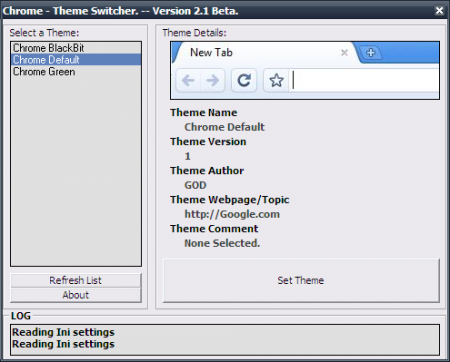Click the Theme Name heading
Screen dimensions: 450x362
[x=204, y=113]
